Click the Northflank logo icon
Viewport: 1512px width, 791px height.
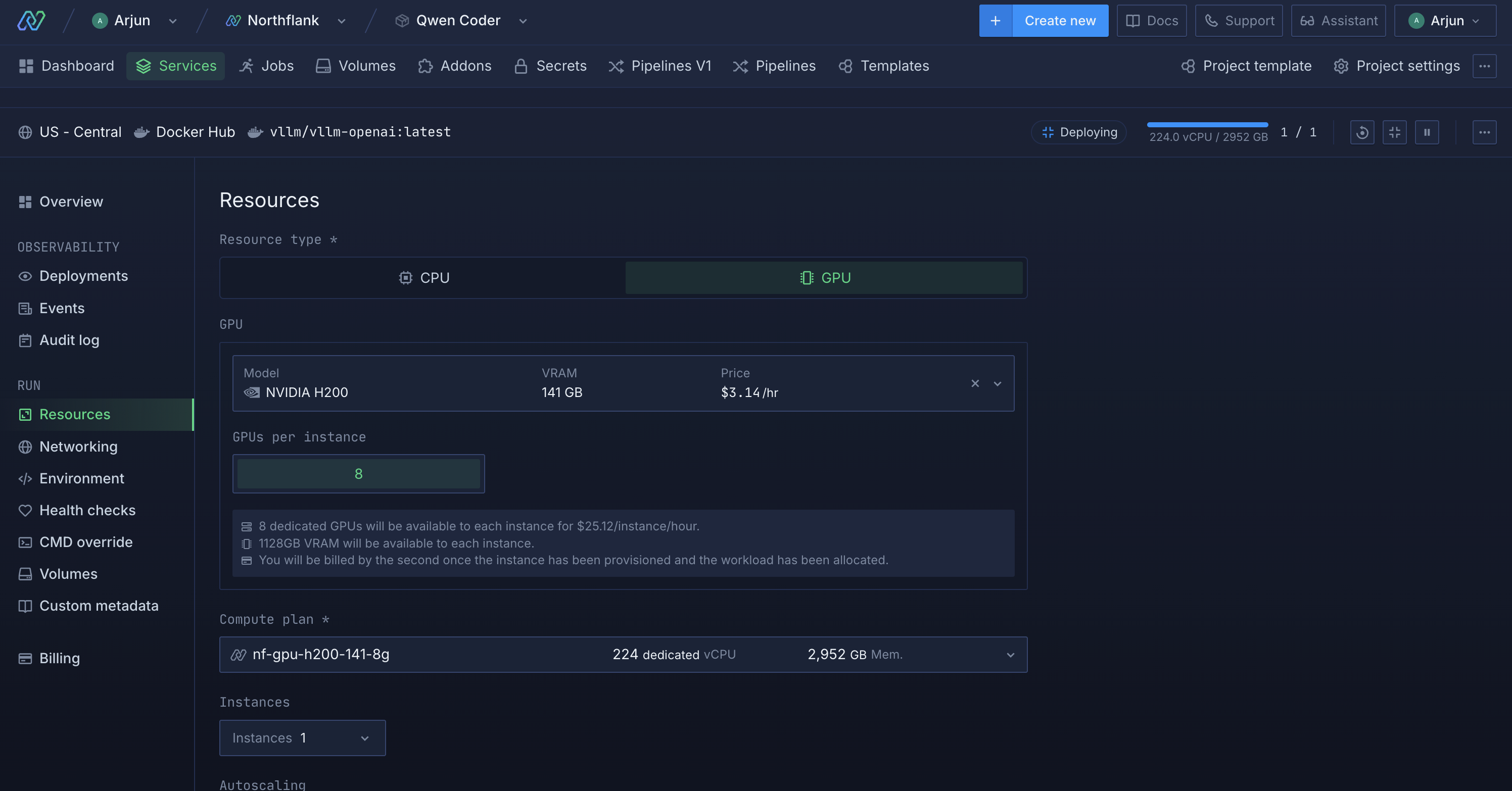coord(31,21)
